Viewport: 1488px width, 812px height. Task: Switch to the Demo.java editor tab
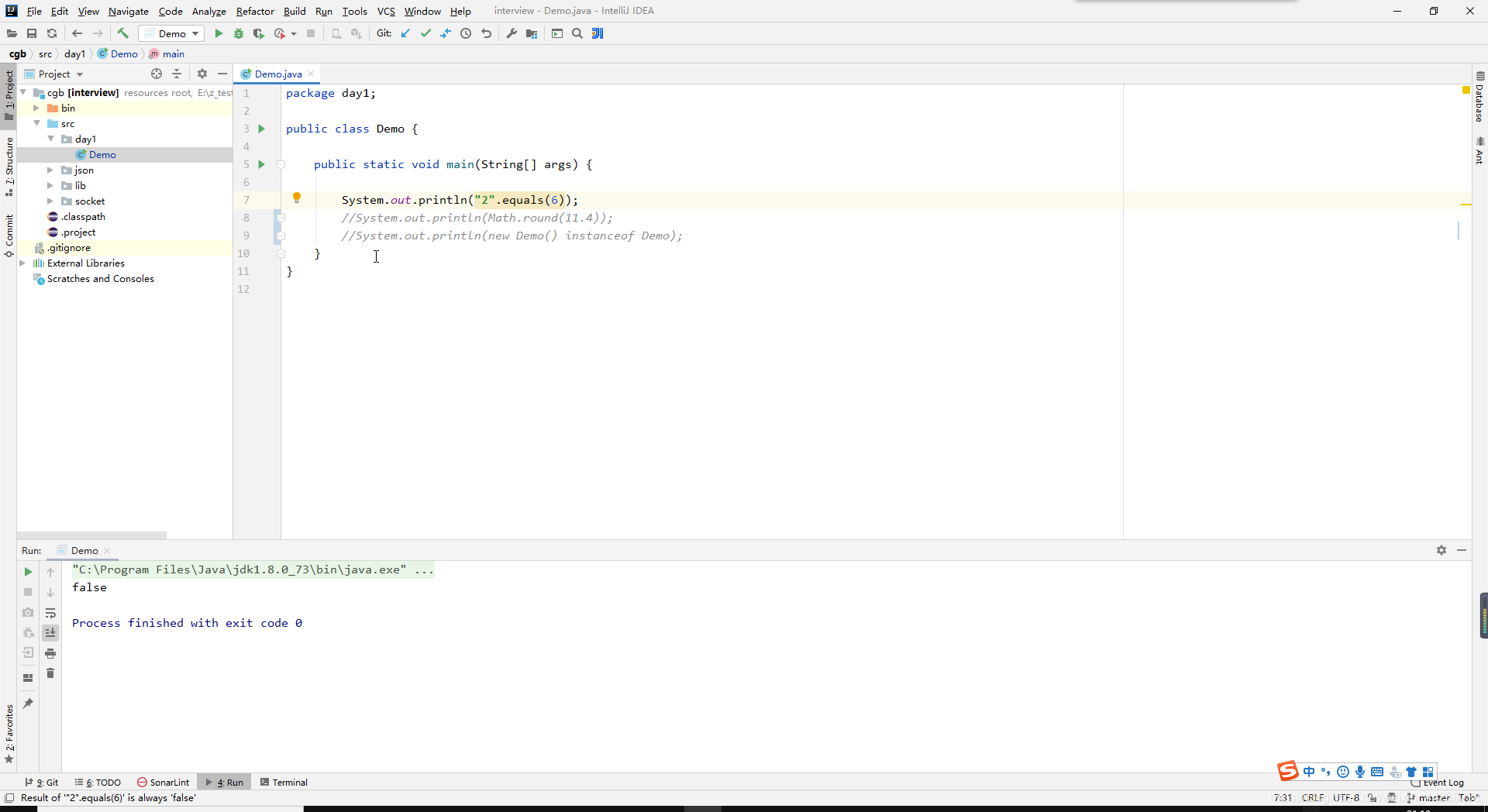tap(277, 74)
